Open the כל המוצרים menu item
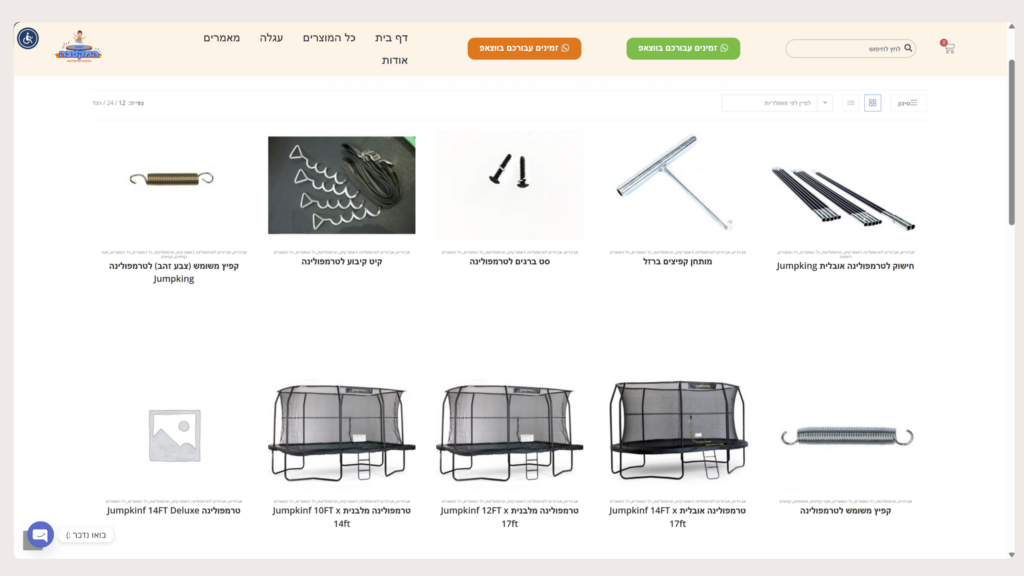1024x576 pixels. click(328, 38)
